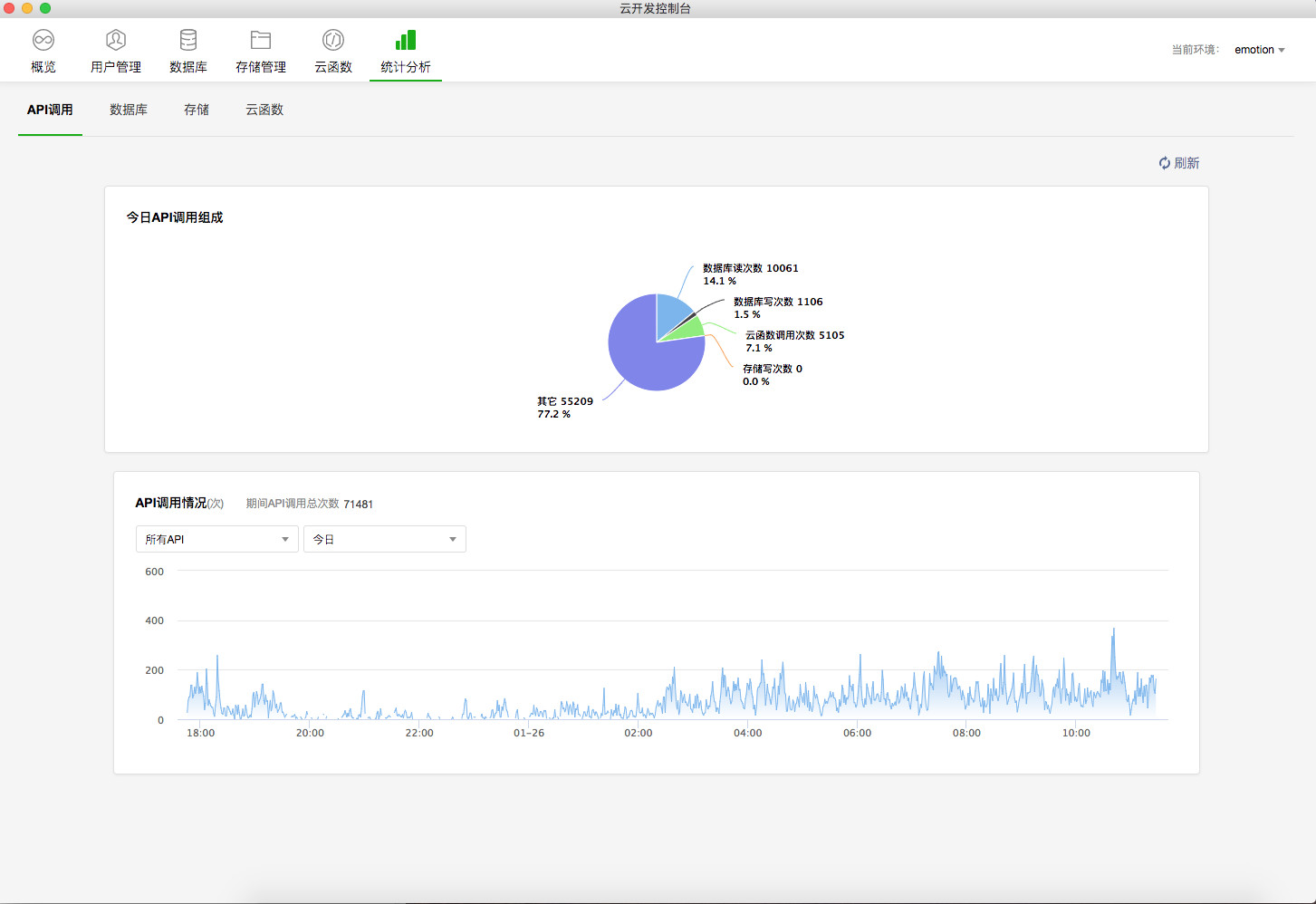
Task: Click the green macOS zoom window button
Action: pos(45,8)
